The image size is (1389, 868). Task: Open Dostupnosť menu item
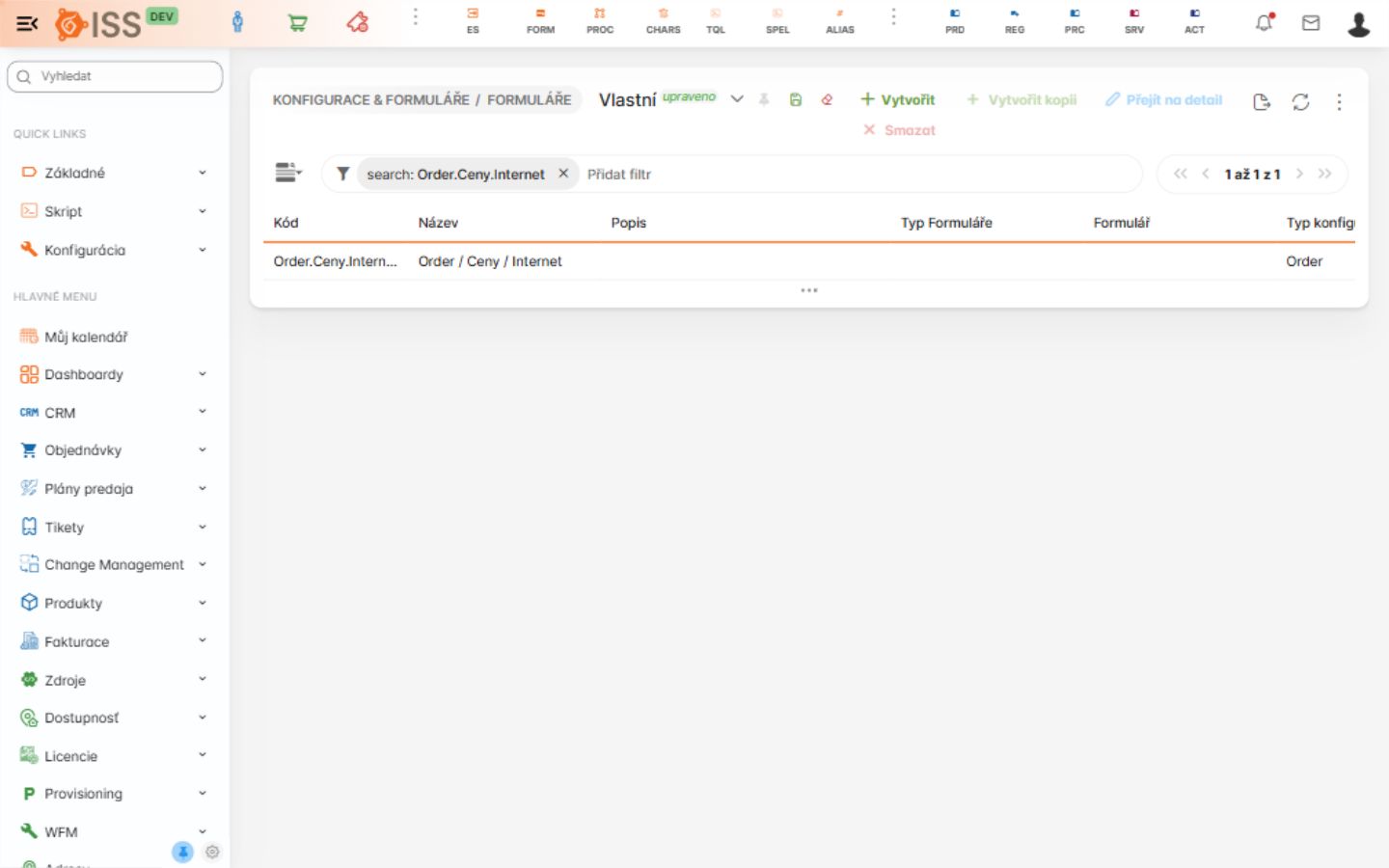point(114,719)
